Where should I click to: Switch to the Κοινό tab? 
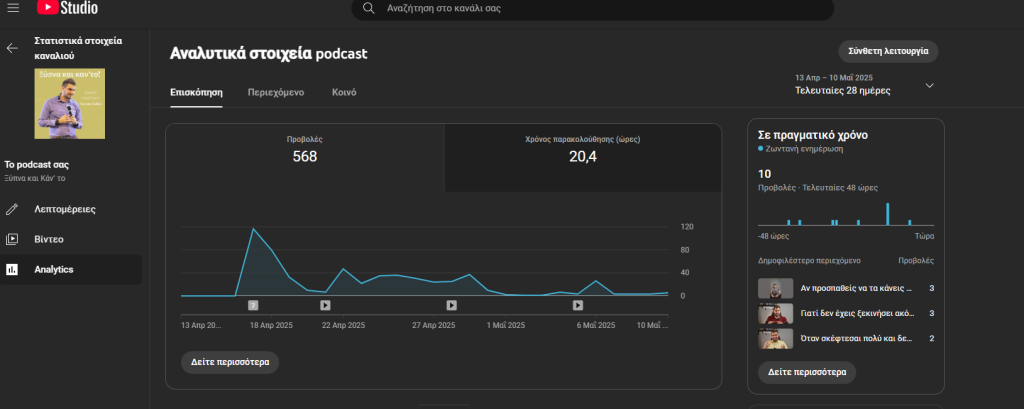344,92
